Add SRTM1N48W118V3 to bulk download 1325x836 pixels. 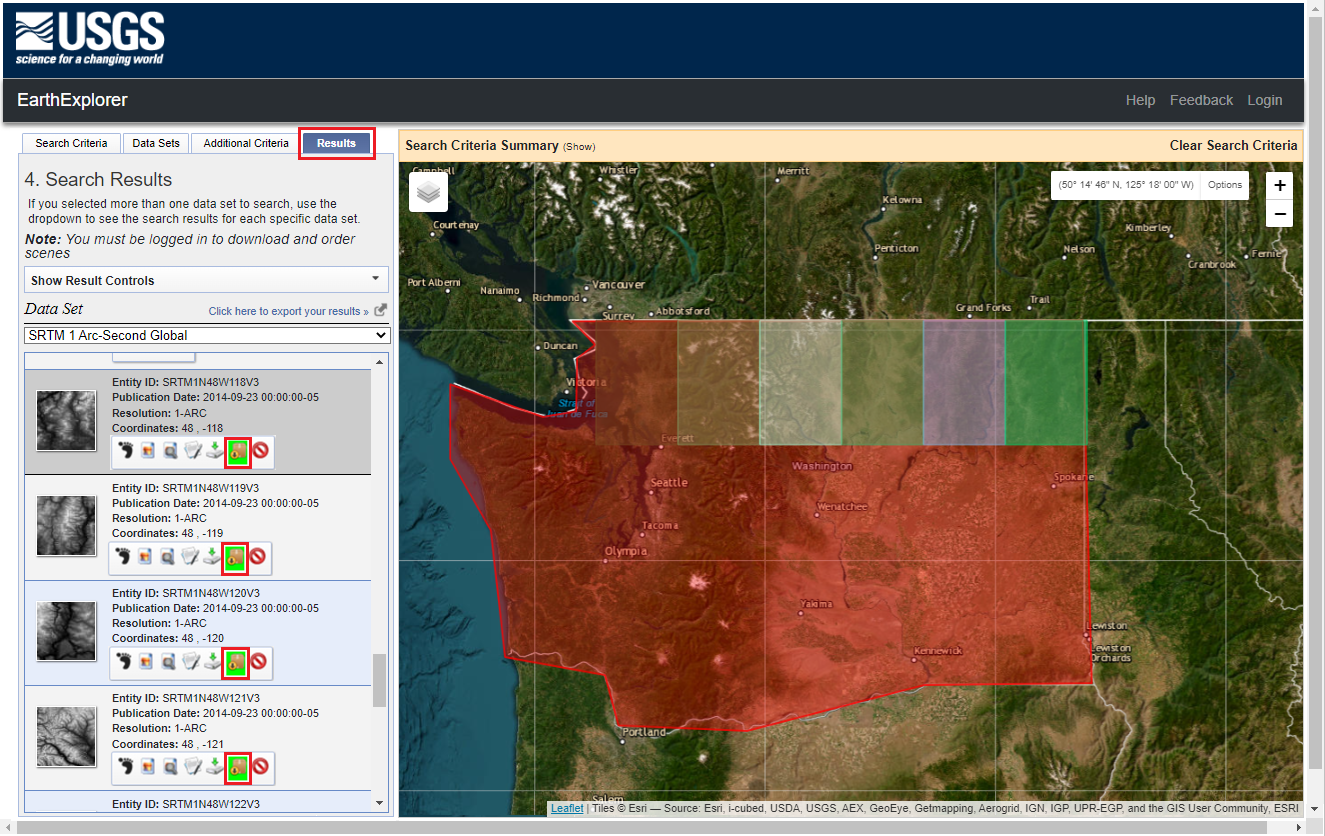pyautogui.click(x=237, y=452)
